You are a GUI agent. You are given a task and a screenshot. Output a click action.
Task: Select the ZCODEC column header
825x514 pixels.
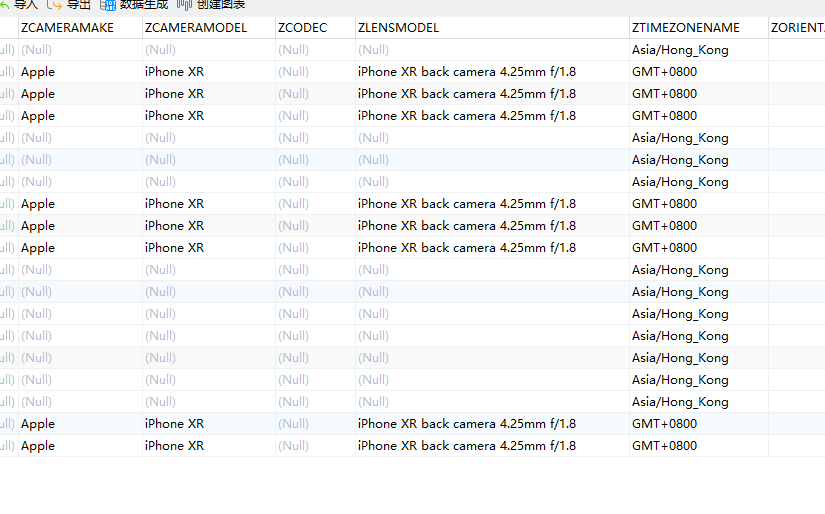tap(315, 28)
